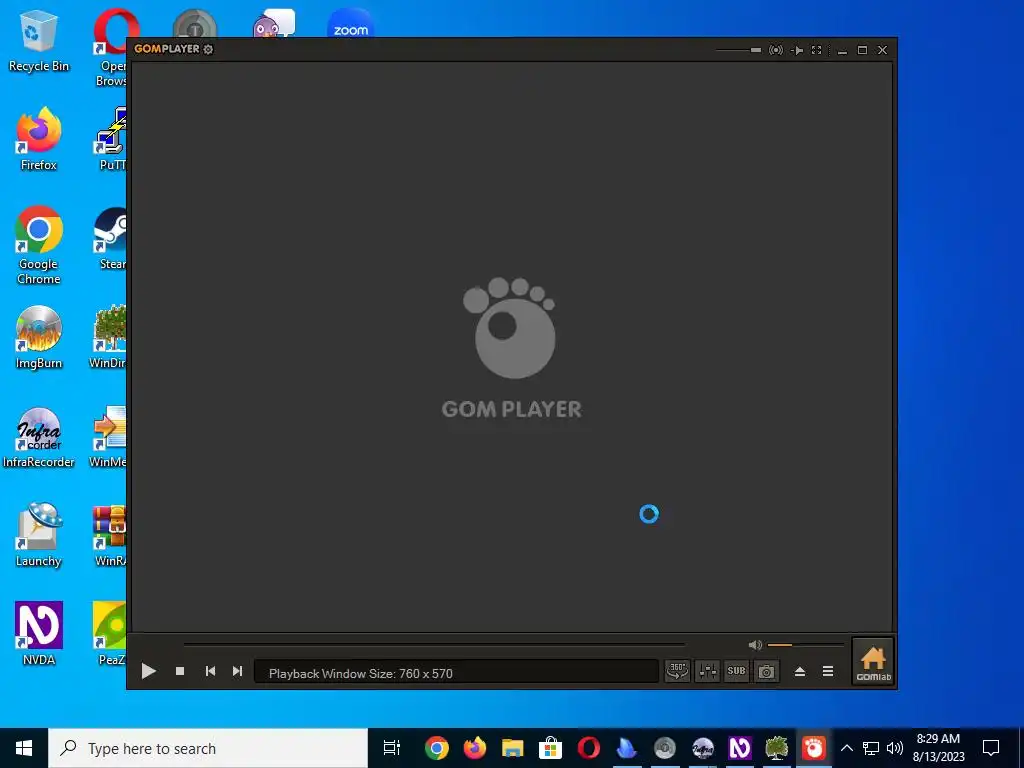Screen dimensions: 1024x768
Task: Enable 360 degree video mode
Action: pyautogui.click(x=677, y=671)
